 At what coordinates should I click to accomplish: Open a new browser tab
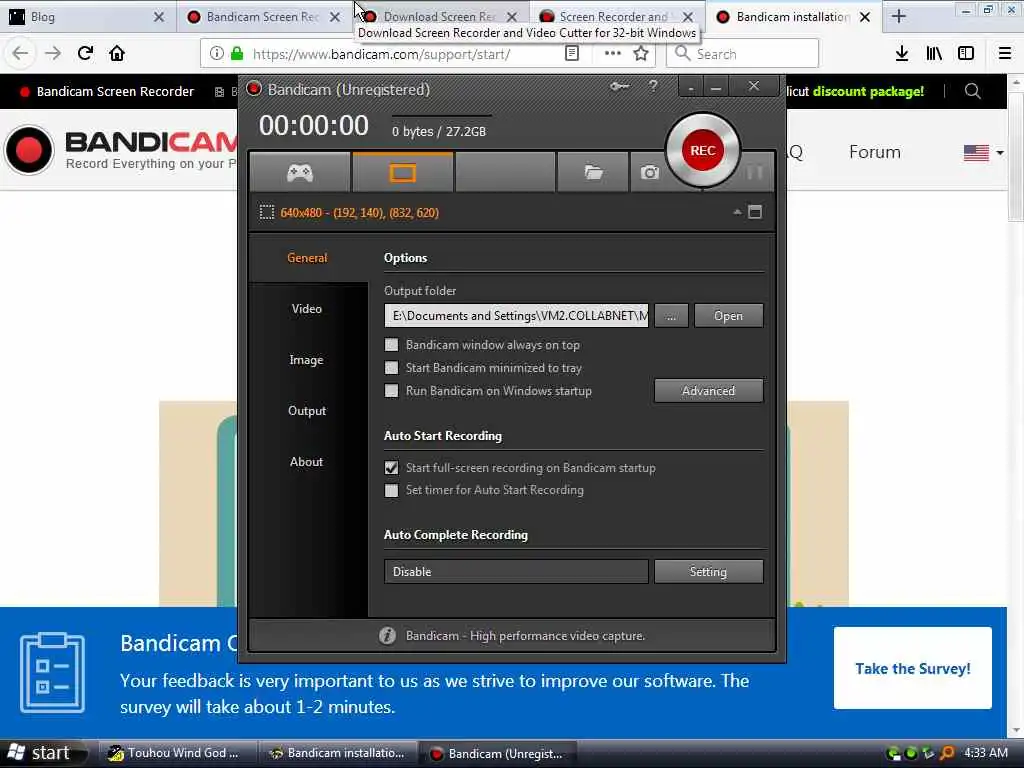(899, 16)
